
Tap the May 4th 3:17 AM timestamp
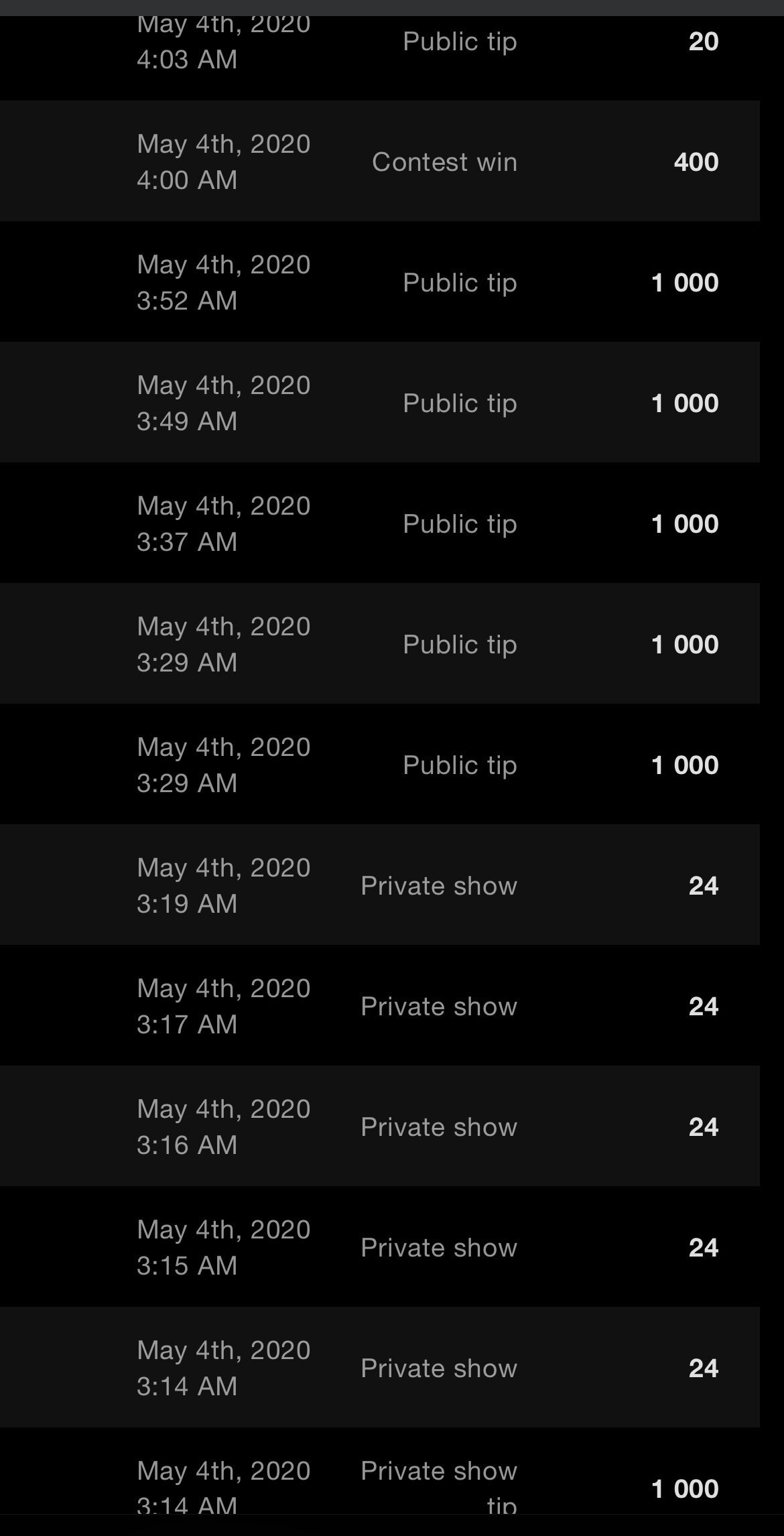point(223,1006)
